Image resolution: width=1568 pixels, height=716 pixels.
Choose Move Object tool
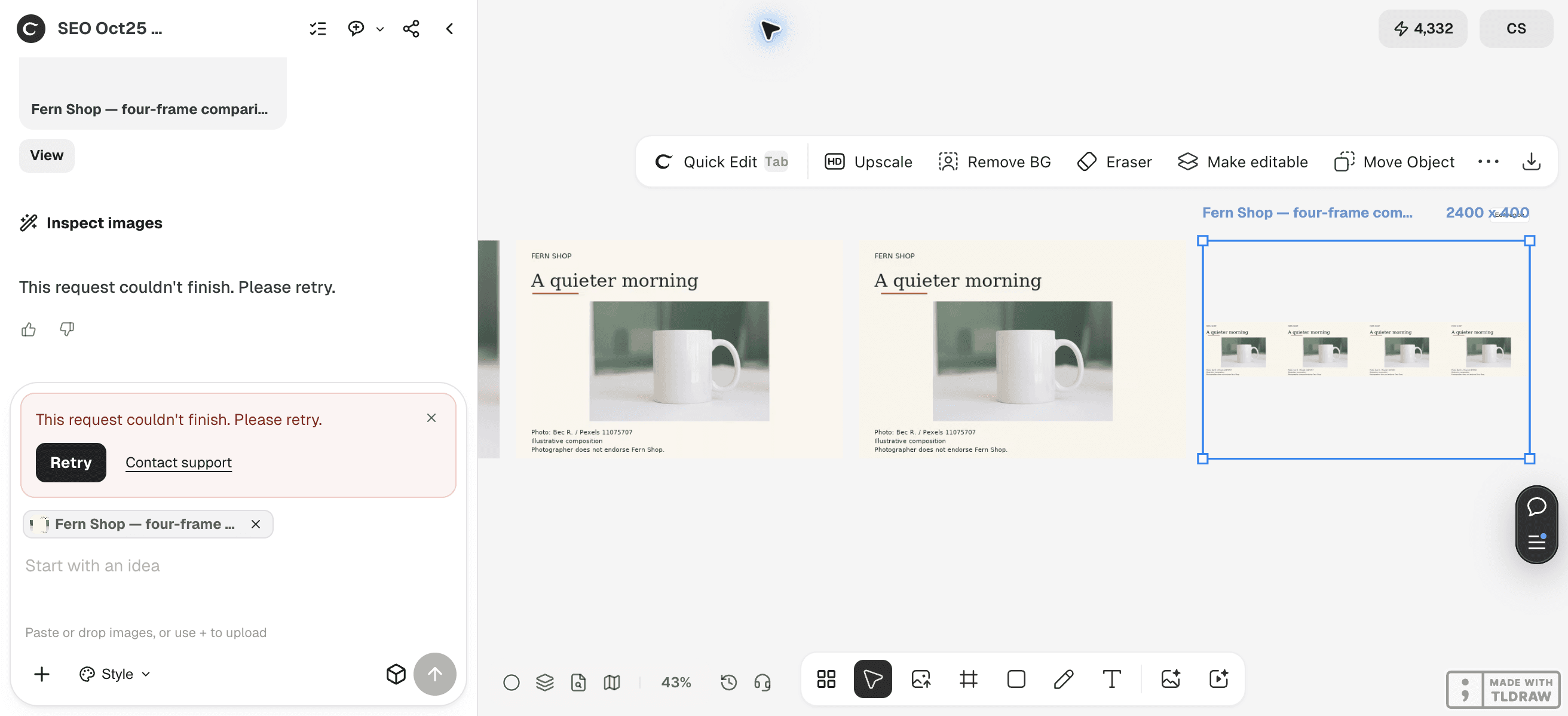pyautogui.click(x=1394, y=162)
